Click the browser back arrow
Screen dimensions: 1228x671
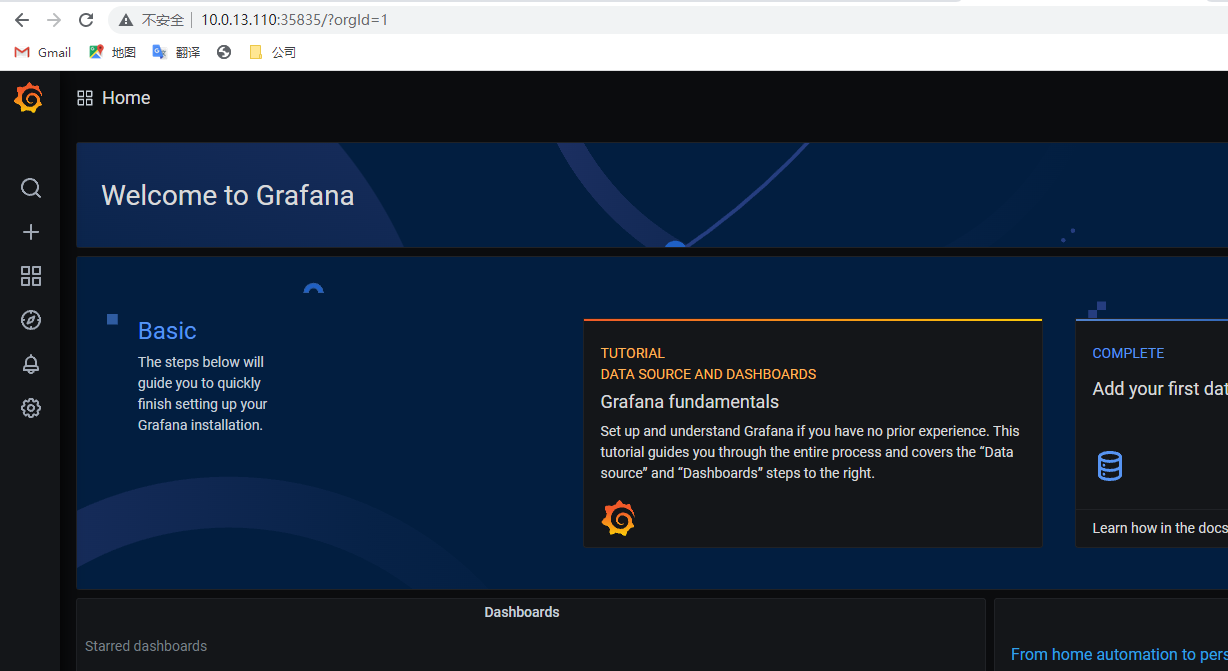pyautogui.click(x=22, y=20)
